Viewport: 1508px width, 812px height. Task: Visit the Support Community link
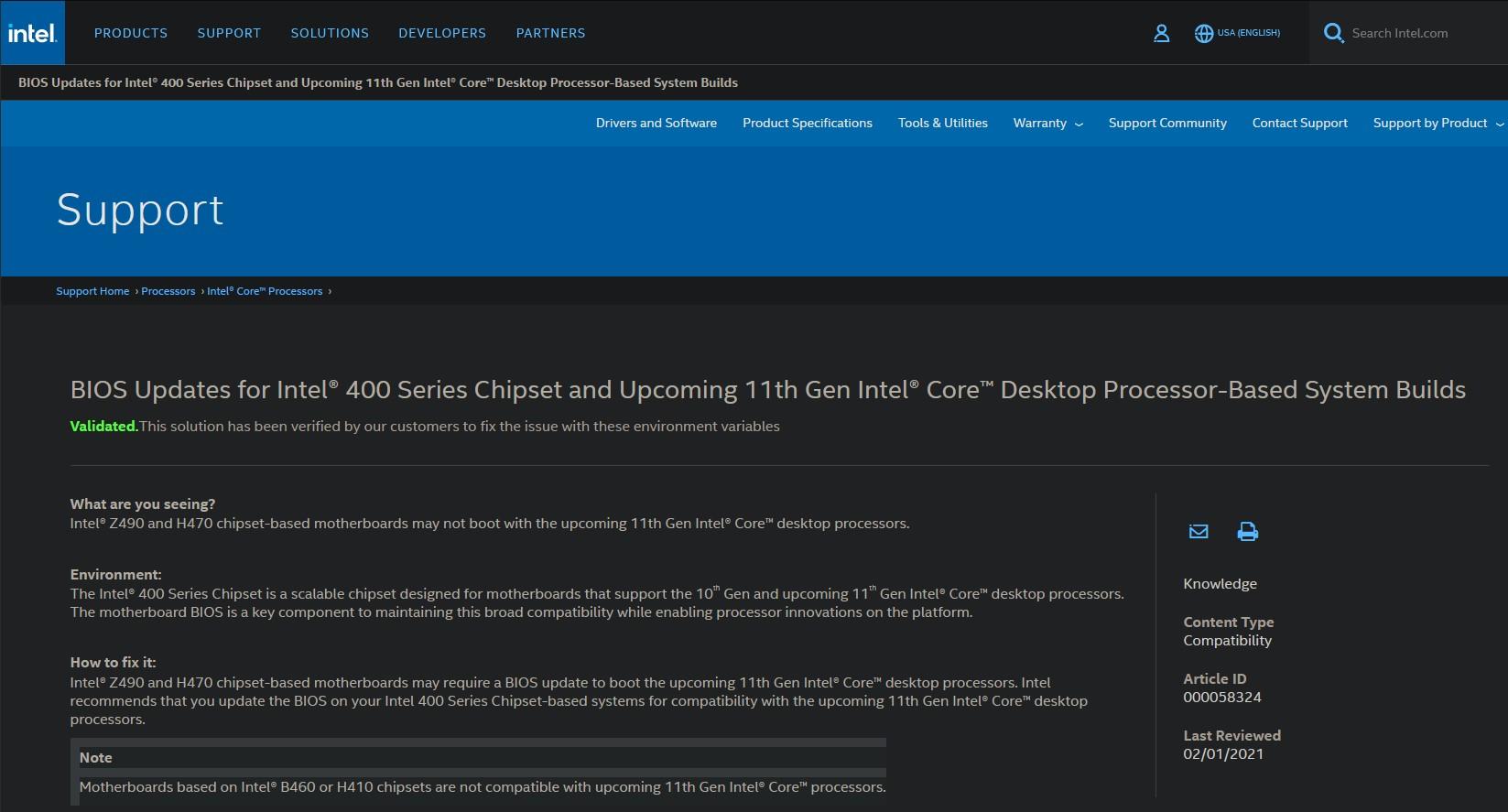coord(1166,123)
